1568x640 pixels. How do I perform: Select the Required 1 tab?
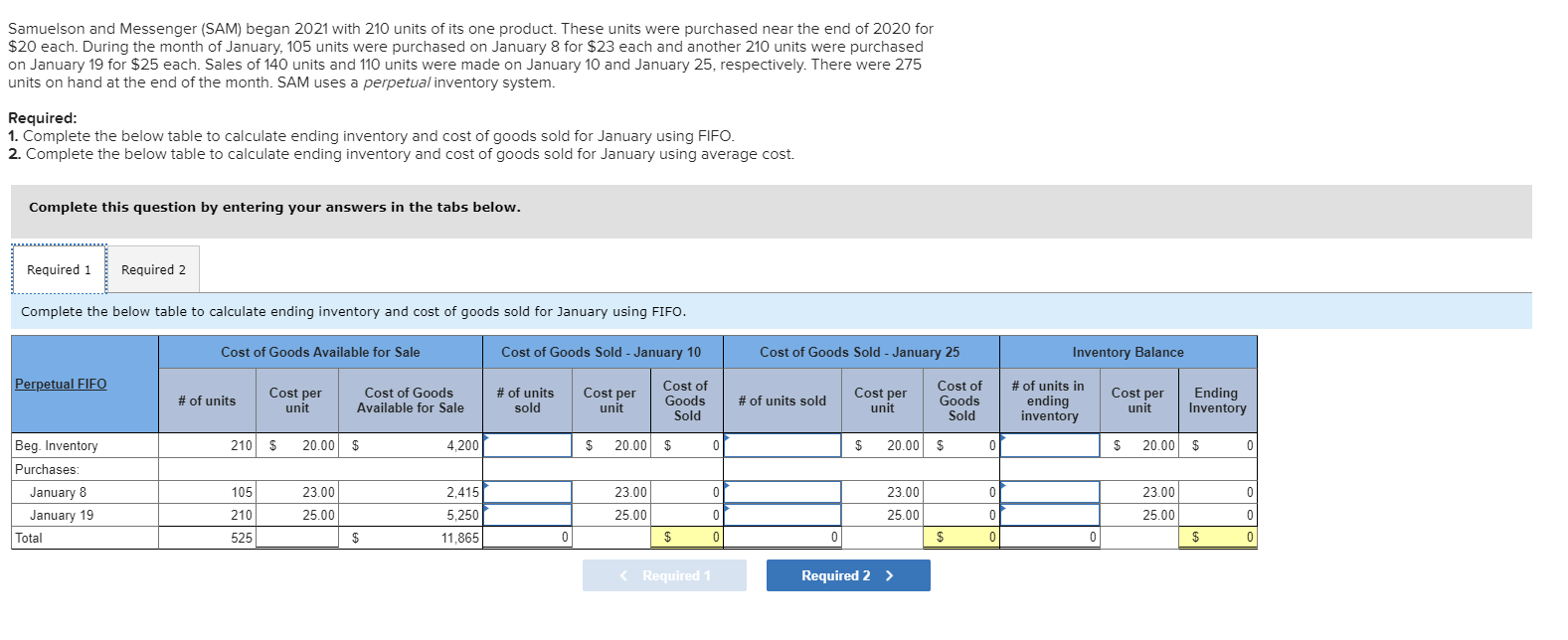(x=58, y=268)
